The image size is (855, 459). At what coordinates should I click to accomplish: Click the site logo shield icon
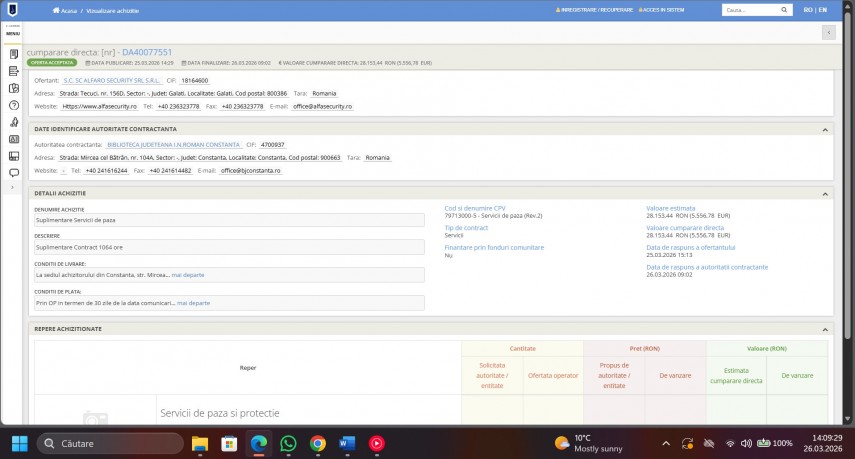click(x=12, y=9)
